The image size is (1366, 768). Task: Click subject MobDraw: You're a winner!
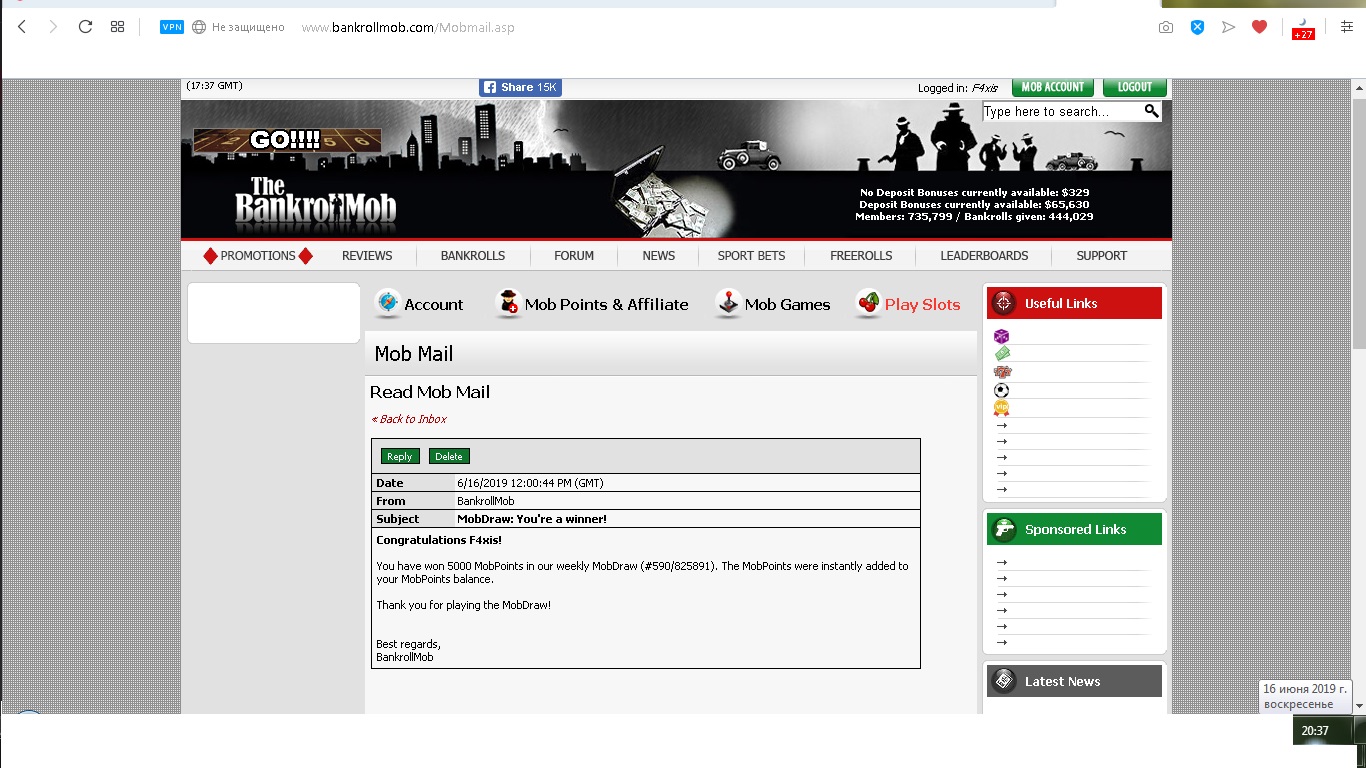coord(532,519)
